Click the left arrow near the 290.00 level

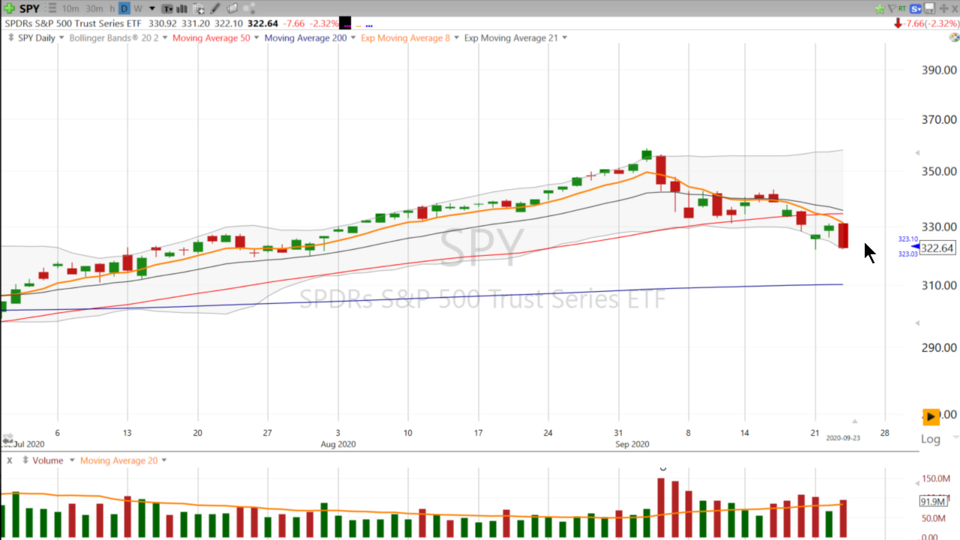917,323
